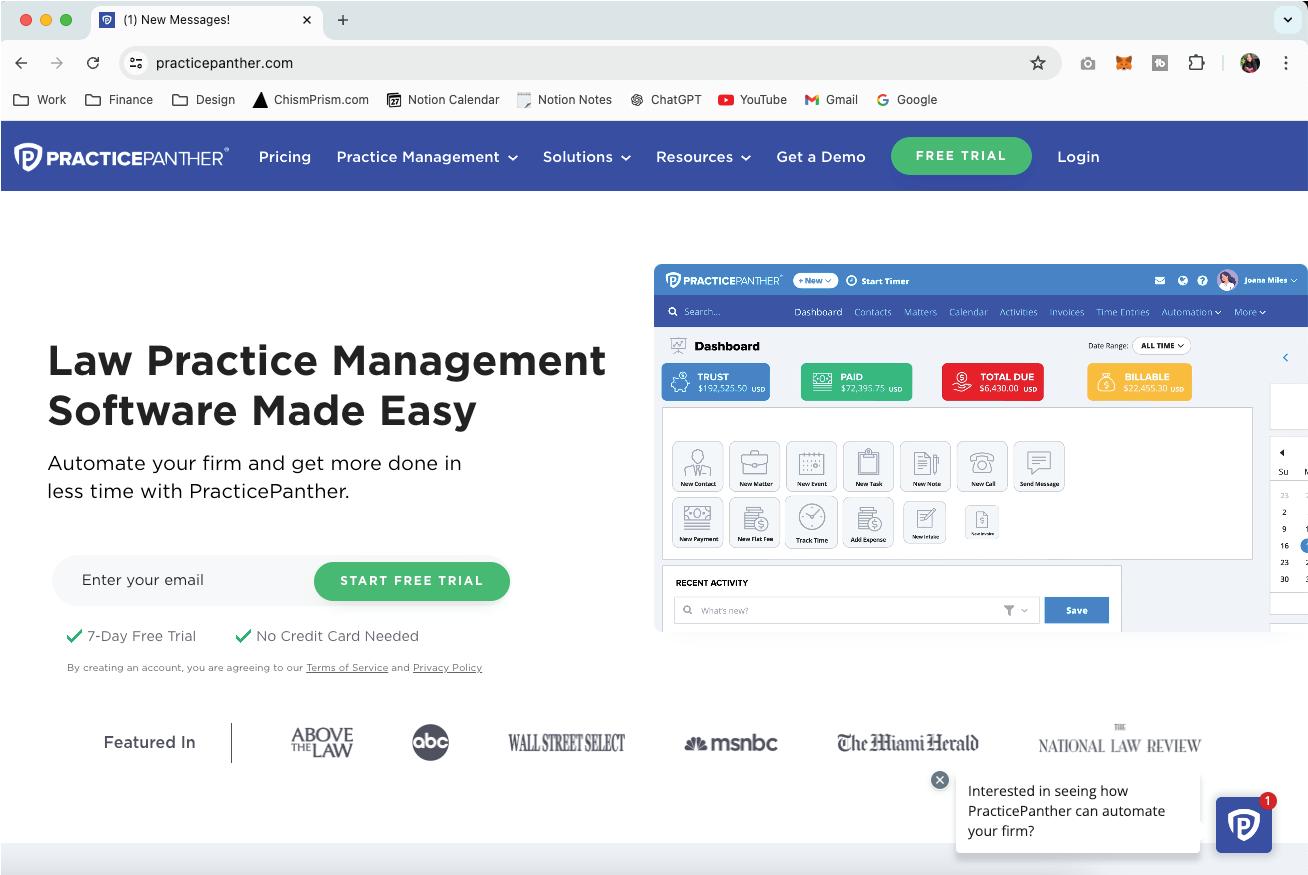Select the Dashboard tab in the app preview

coord(818,312)
